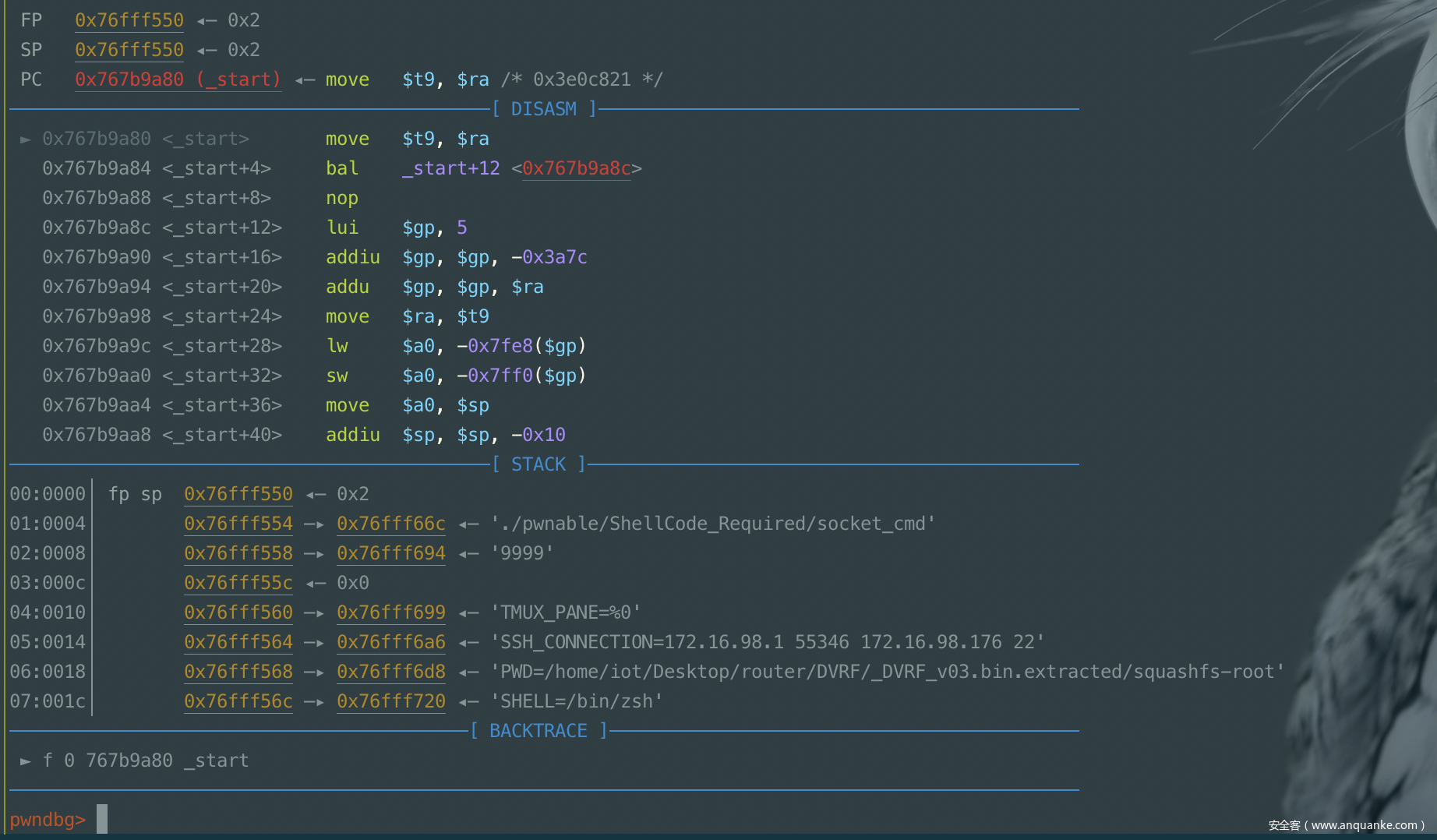Click the FP register address 0x76fff550
1437x840 pixels.
pos(129,20)
